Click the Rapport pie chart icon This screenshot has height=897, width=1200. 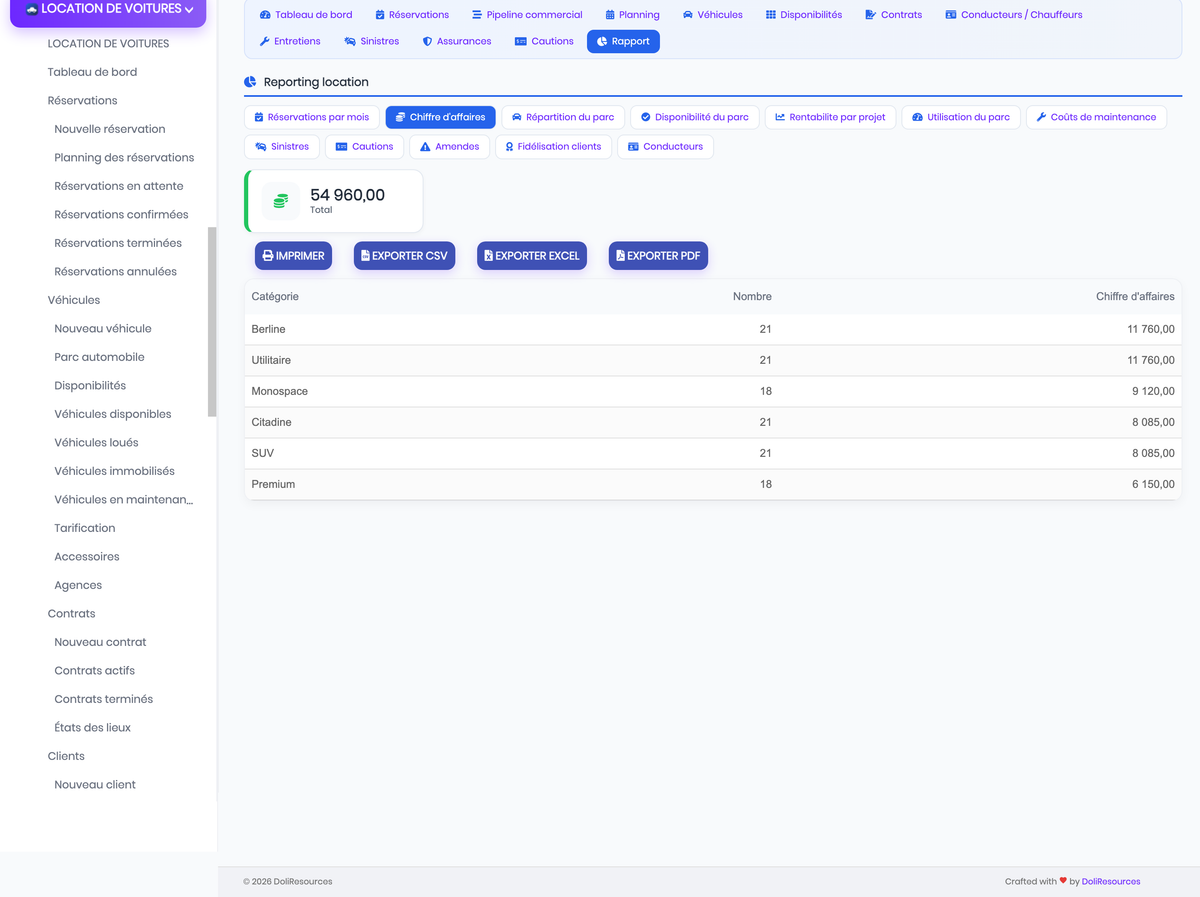click(602, 42)
